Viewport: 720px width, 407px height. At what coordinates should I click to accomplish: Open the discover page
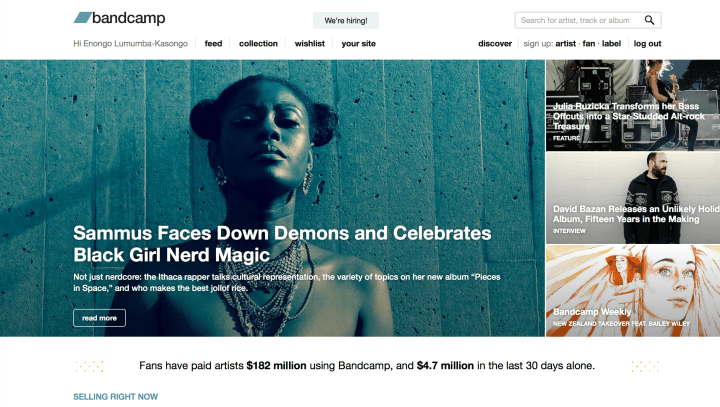tap(495, 44)
